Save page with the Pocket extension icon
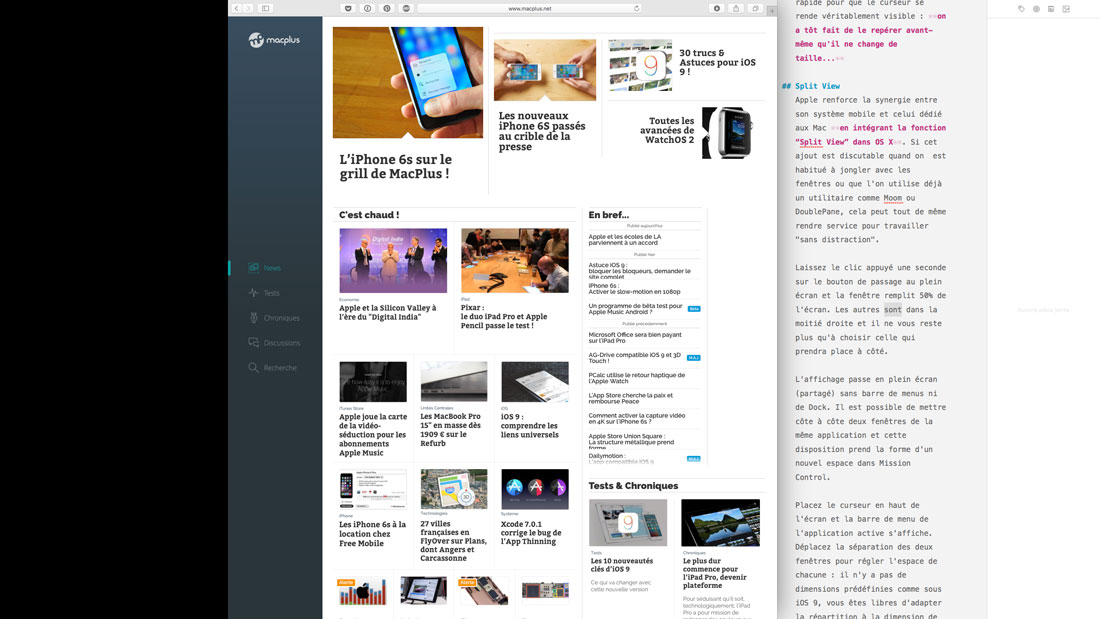The width and height of the screenshot is (1100, 619). 348,8
